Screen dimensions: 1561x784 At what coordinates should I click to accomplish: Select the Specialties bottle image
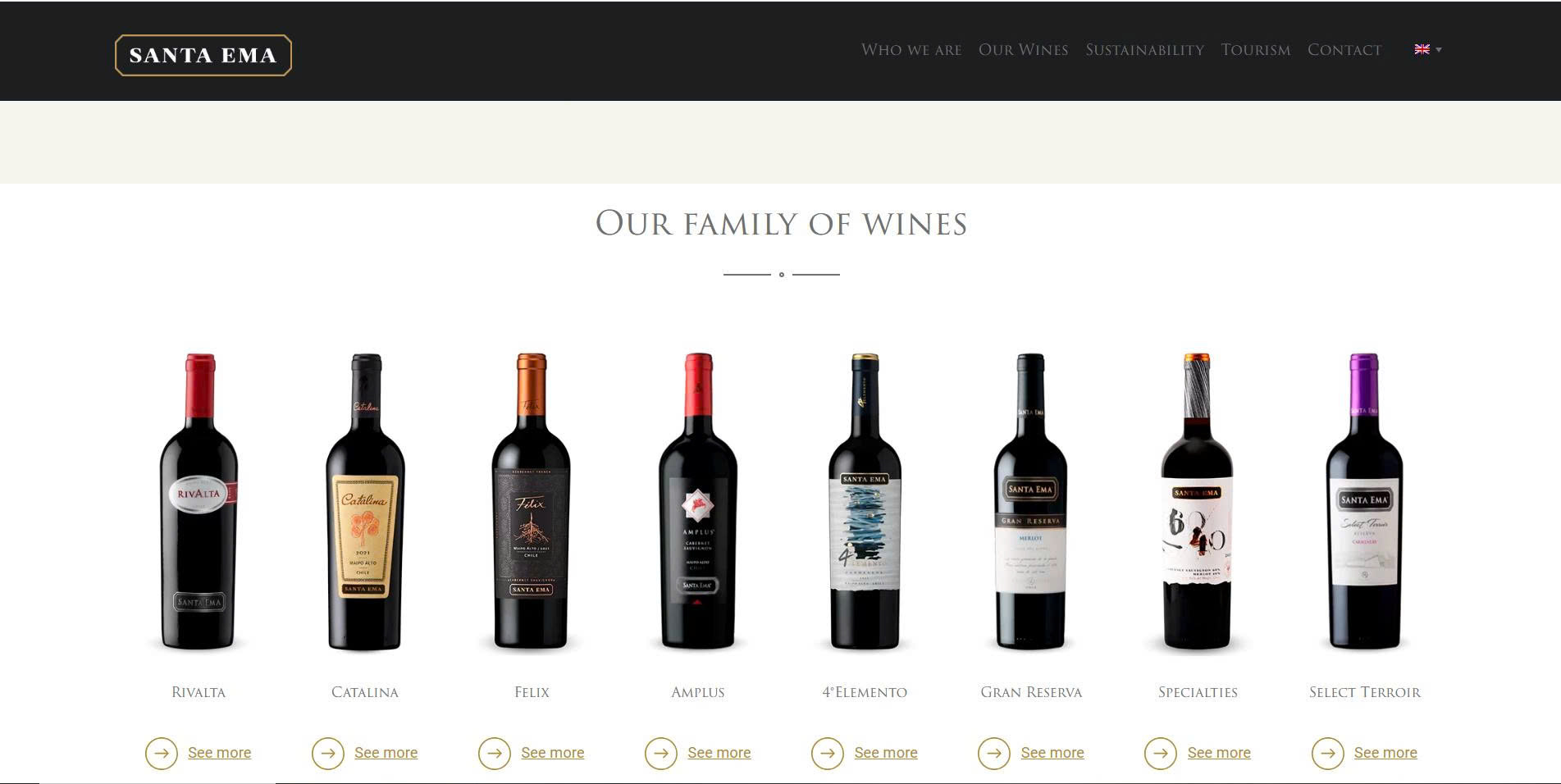pos(1198,502)
